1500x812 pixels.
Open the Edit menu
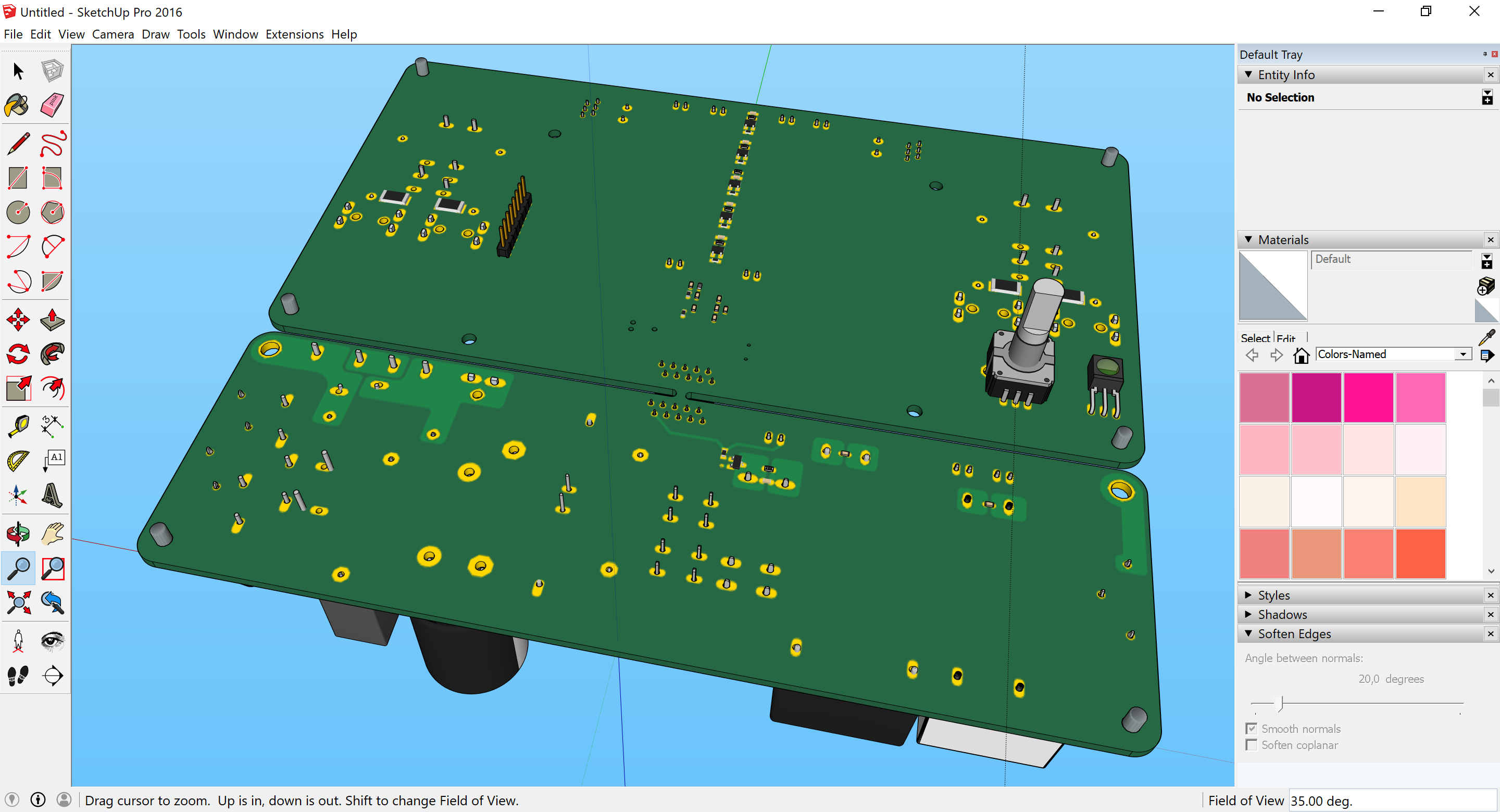coord(40,34)
